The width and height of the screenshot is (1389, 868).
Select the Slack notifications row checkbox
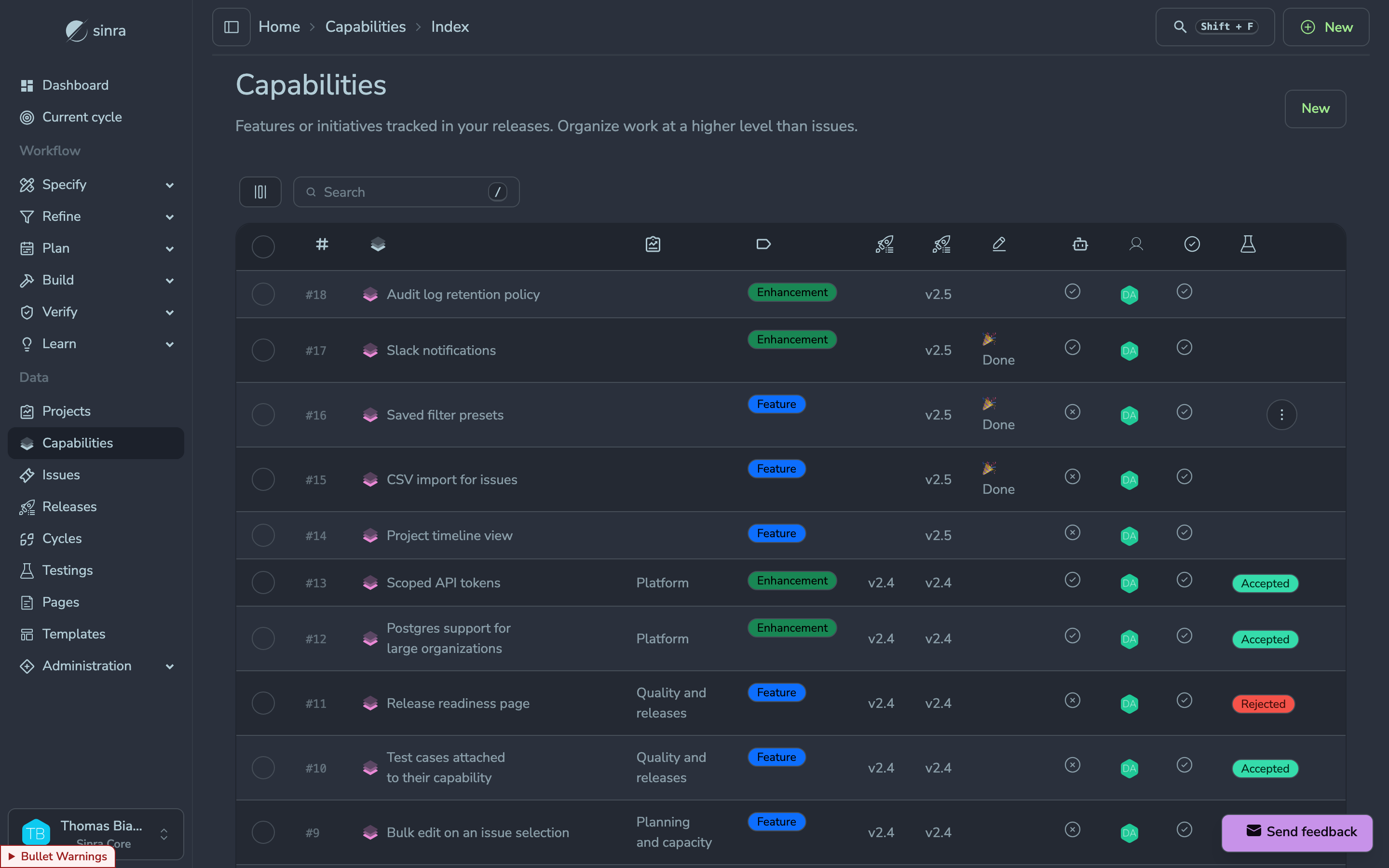click(x=263, y=350)
